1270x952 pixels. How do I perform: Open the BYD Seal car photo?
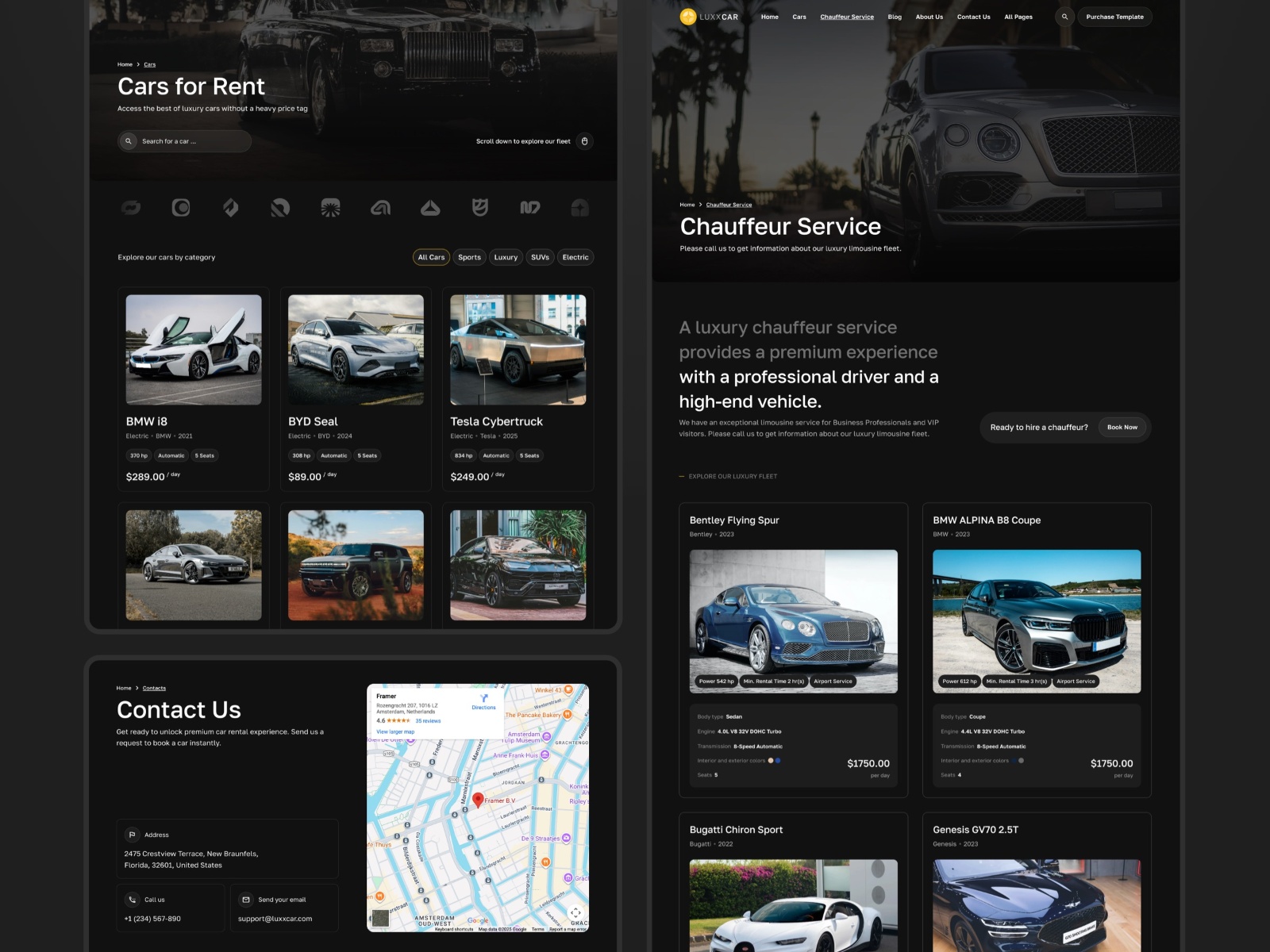[x=356, y=350]
